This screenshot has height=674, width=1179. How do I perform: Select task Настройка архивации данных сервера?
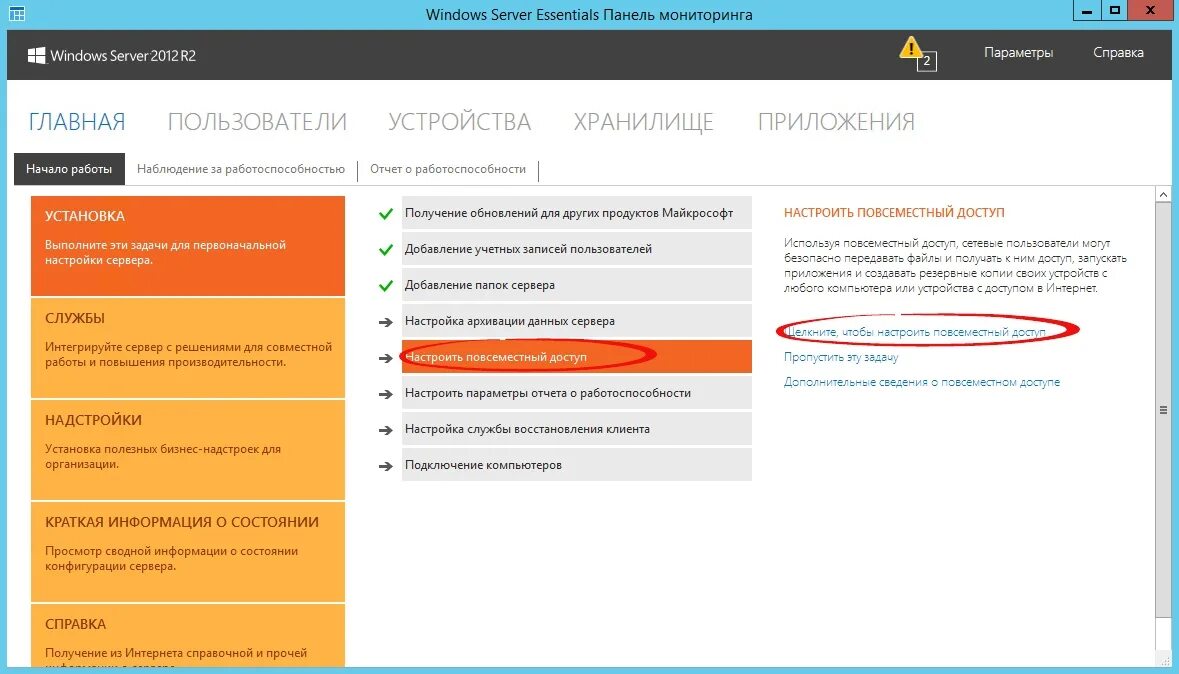coord(577,321)
